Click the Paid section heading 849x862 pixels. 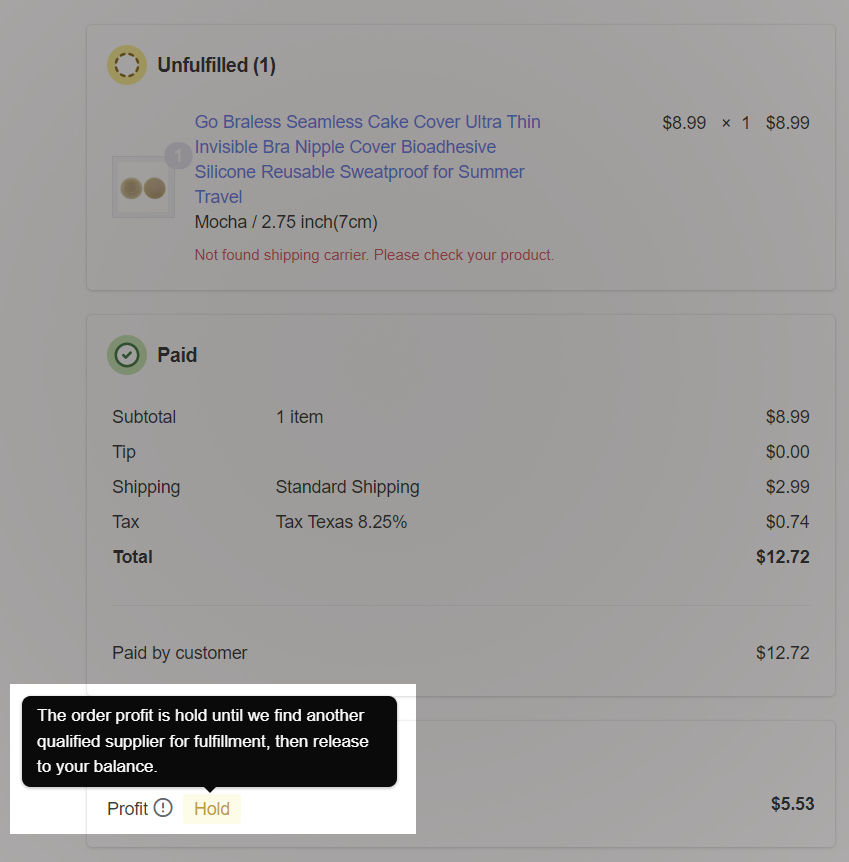point(177,355)
